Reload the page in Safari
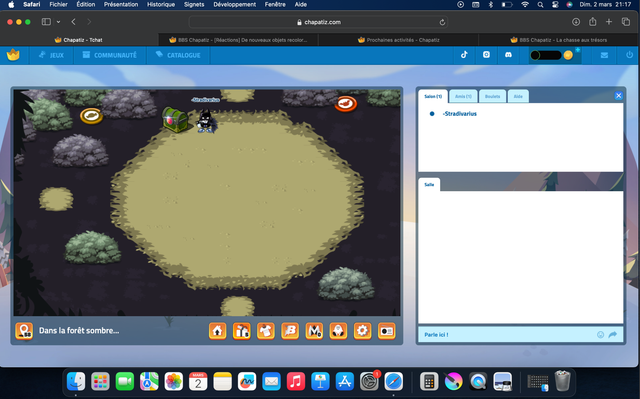The image size is (640, 399). tap(442, 22)
